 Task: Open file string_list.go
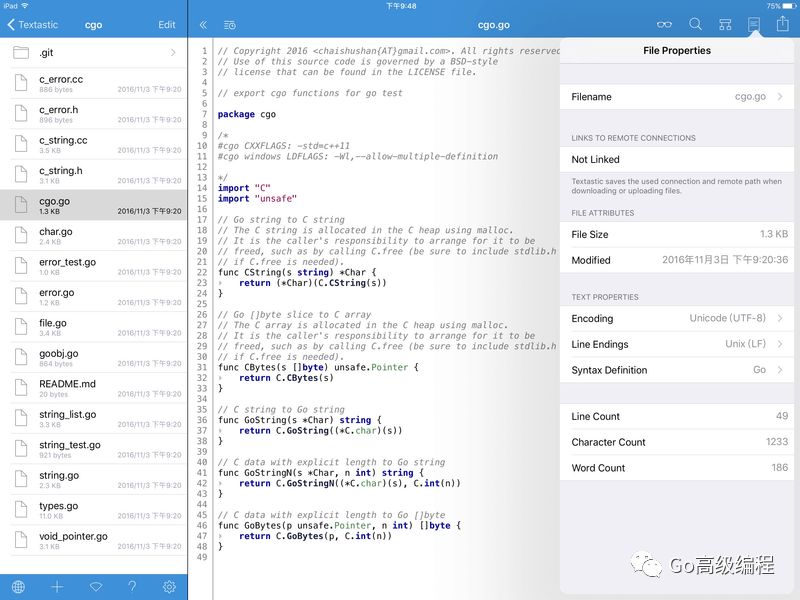click(x=94, y=418)
